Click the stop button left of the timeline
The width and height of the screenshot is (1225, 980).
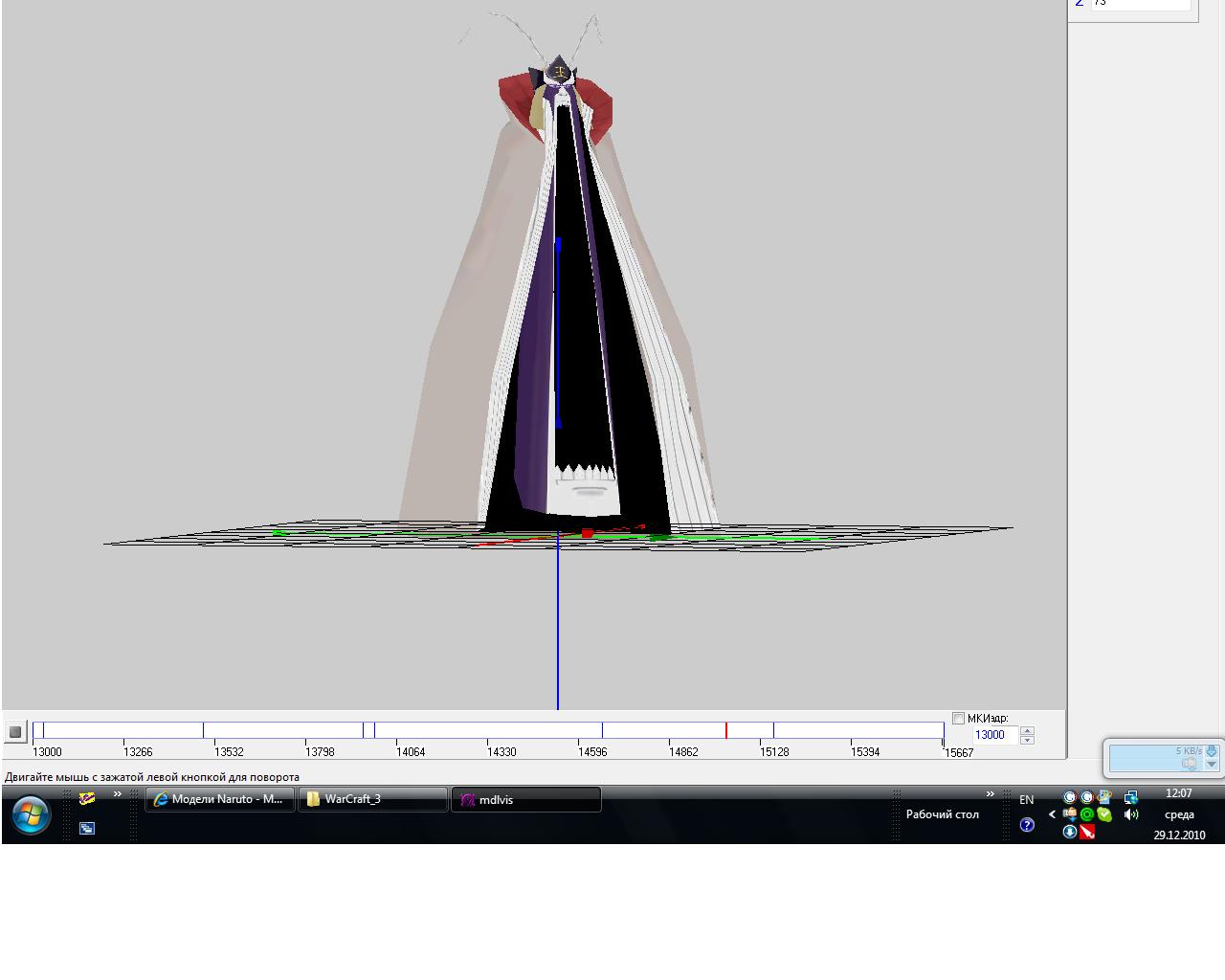point(15,732)
